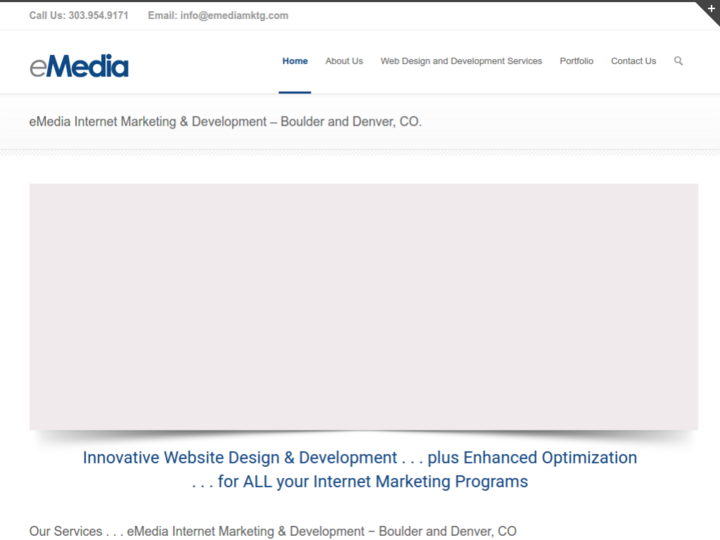Click the drop shadow beneath the slideshow banner
This screenshot has height=540, width=720.
tap(363, 436)
